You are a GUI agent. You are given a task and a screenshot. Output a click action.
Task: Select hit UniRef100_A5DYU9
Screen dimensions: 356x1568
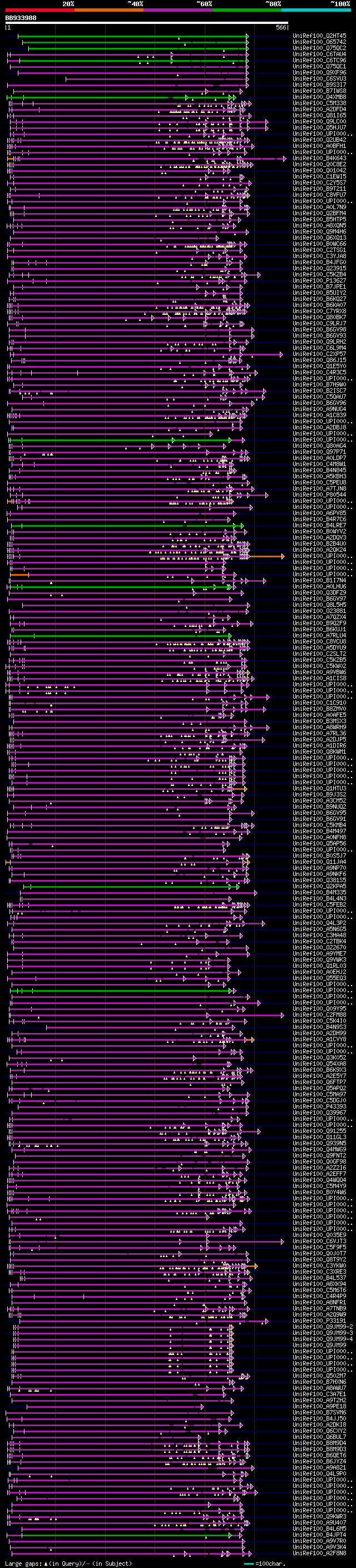(319, 647)
